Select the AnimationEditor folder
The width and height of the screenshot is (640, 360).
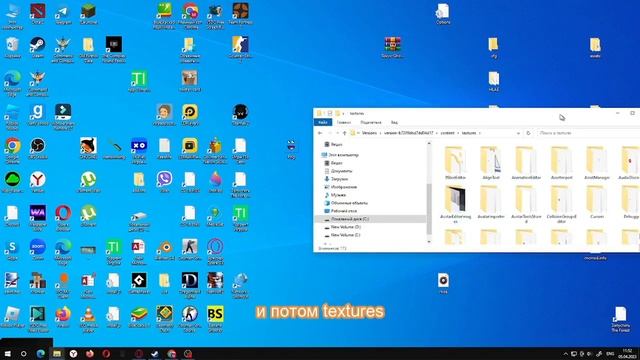(x=526, y=163)
